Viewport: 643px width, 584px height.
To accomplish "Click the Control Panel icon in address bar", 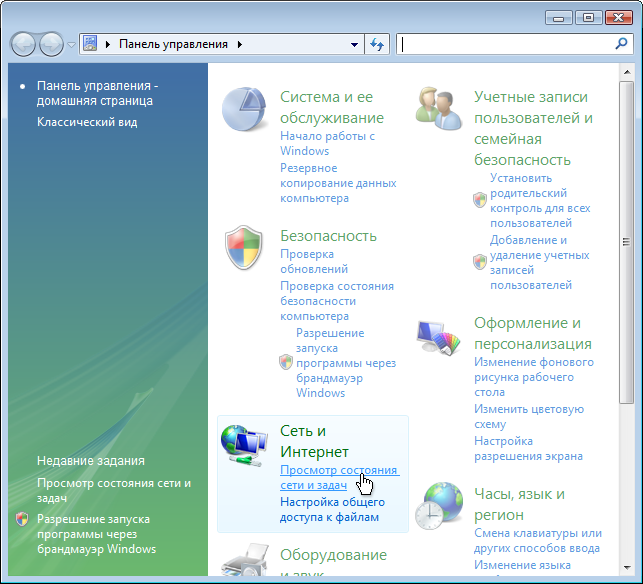I will coord(90,43).
